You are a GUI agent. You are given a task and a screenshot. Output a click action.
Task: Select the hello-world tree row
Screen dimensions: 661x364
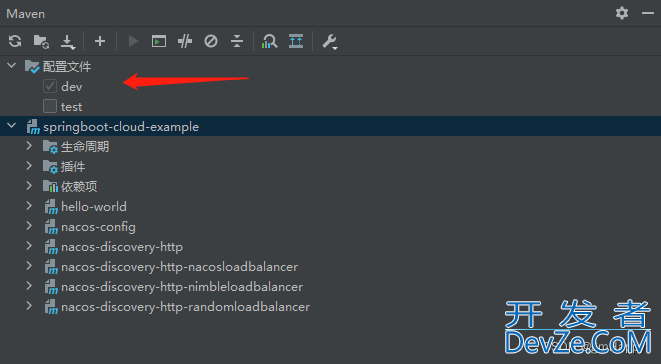click(330, 206)
